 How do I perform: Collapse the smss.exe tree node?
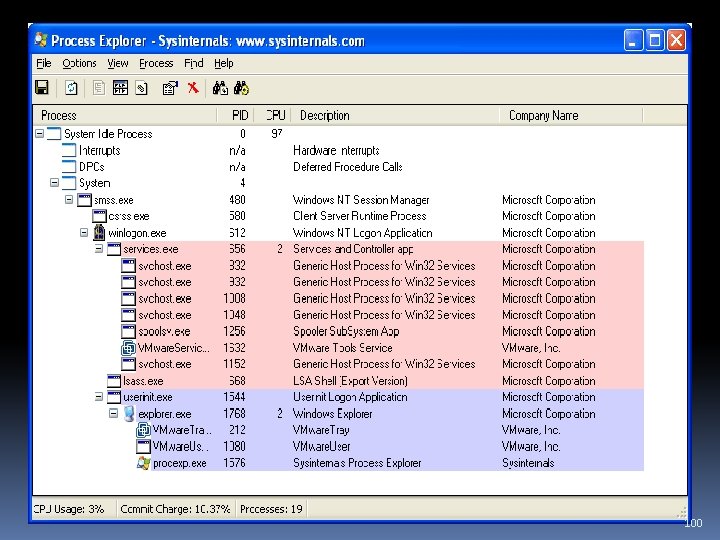(x=69, y=200)
